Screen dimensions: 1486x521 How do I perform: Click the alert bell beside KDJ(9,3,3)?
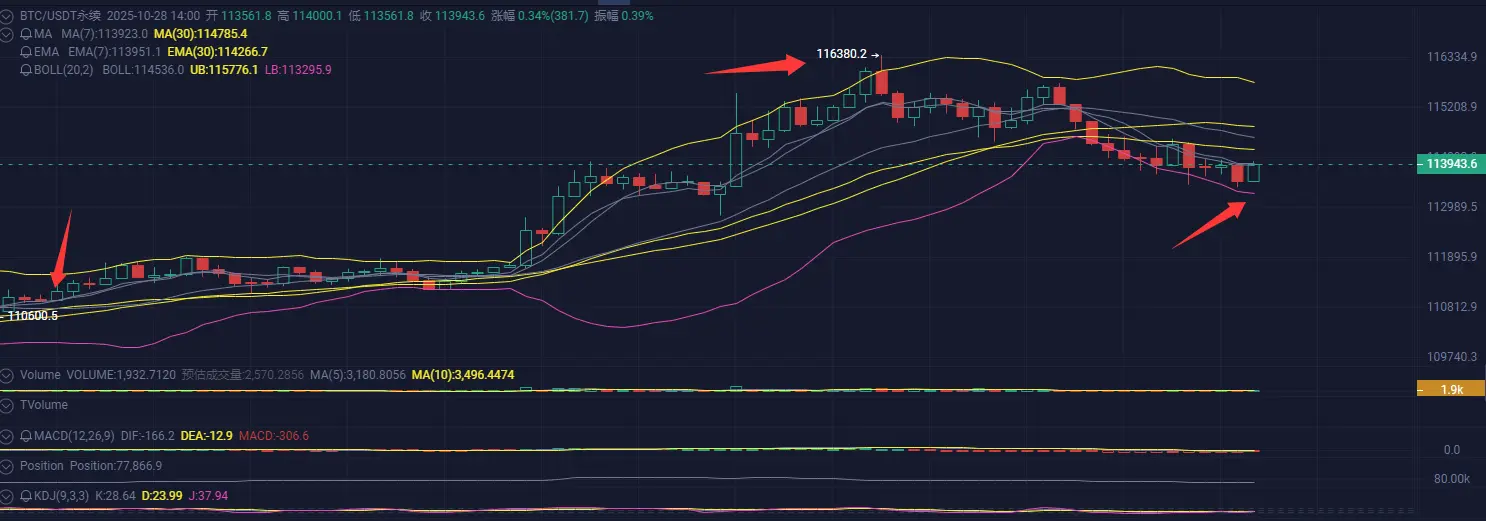(26, 496)
